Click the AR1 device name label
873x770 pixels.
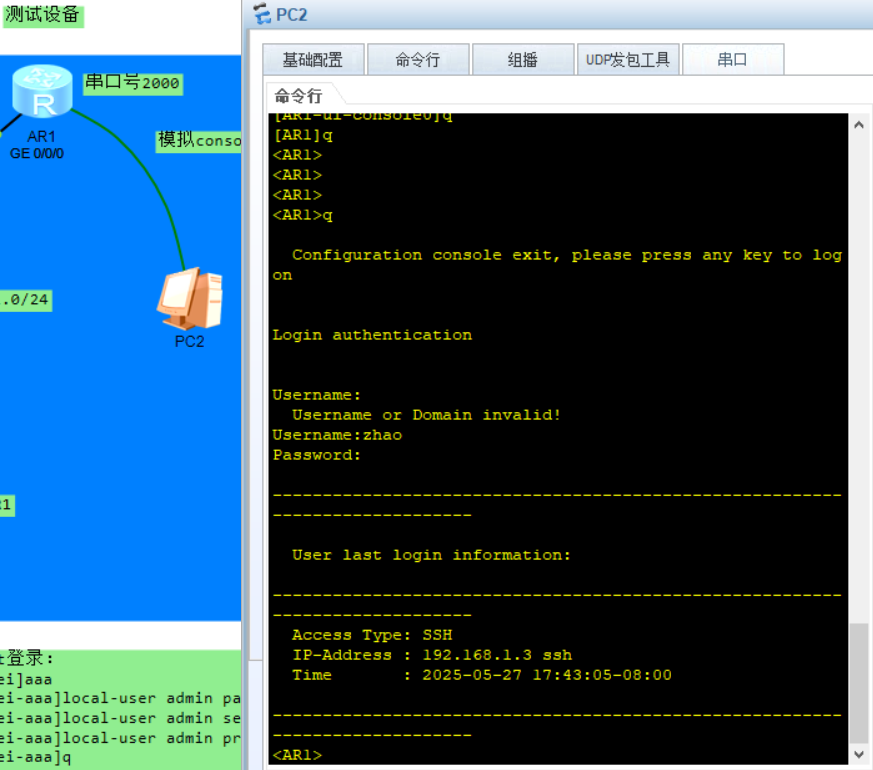click(40, 137)
